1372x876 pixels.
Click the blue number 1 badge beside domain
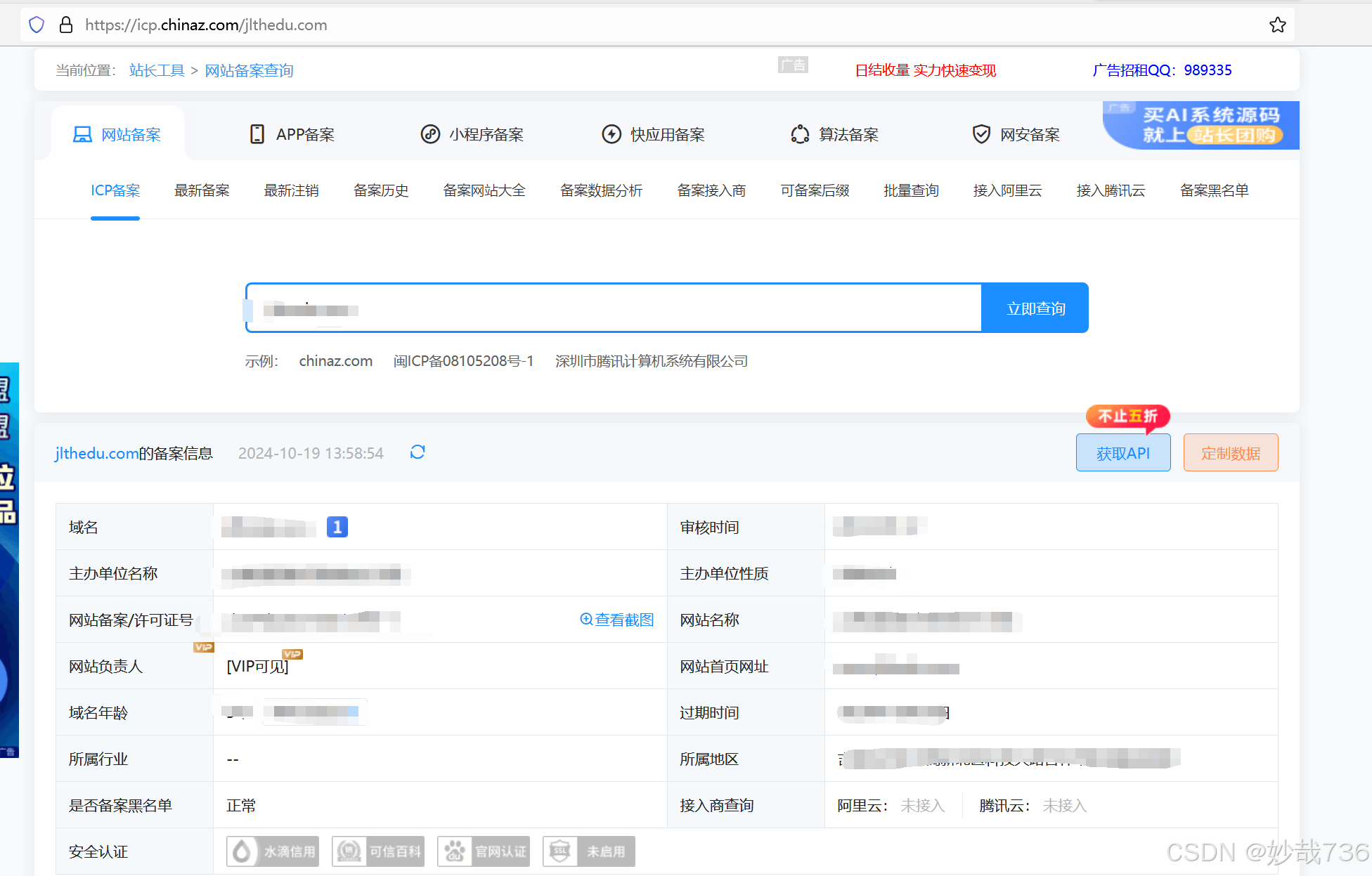(x=337, y=527)
